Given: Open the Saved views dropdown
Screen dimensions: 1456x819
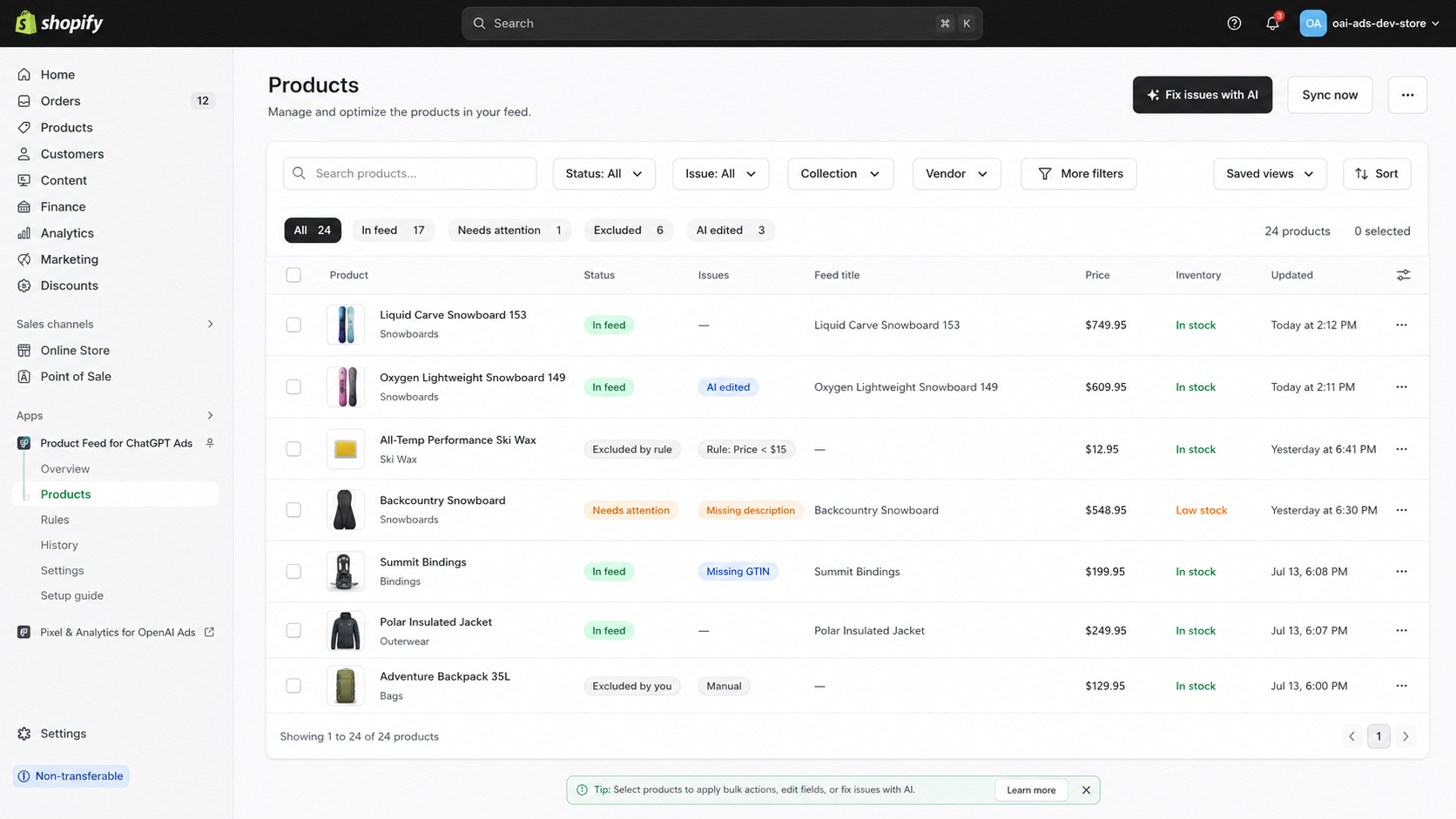Looking at the screenshot, I should point(1270,173).
